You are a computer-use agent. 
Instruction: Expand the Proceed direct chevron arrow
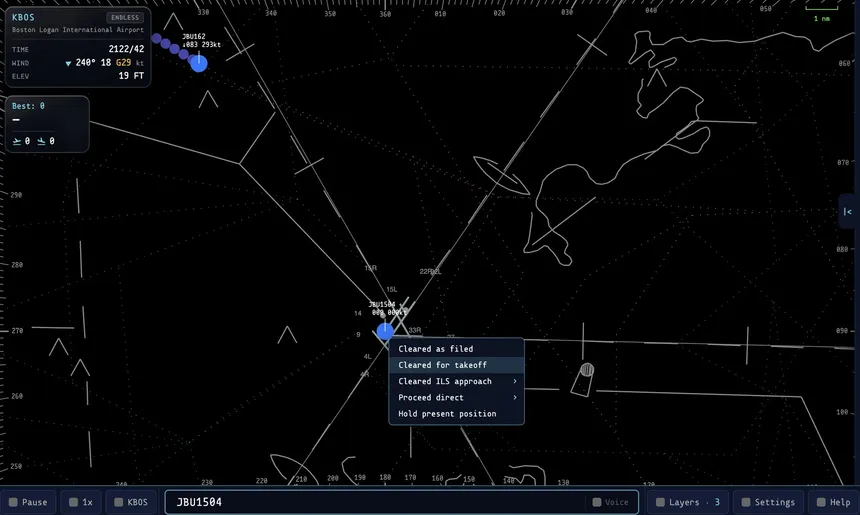(x=514, y=398)
